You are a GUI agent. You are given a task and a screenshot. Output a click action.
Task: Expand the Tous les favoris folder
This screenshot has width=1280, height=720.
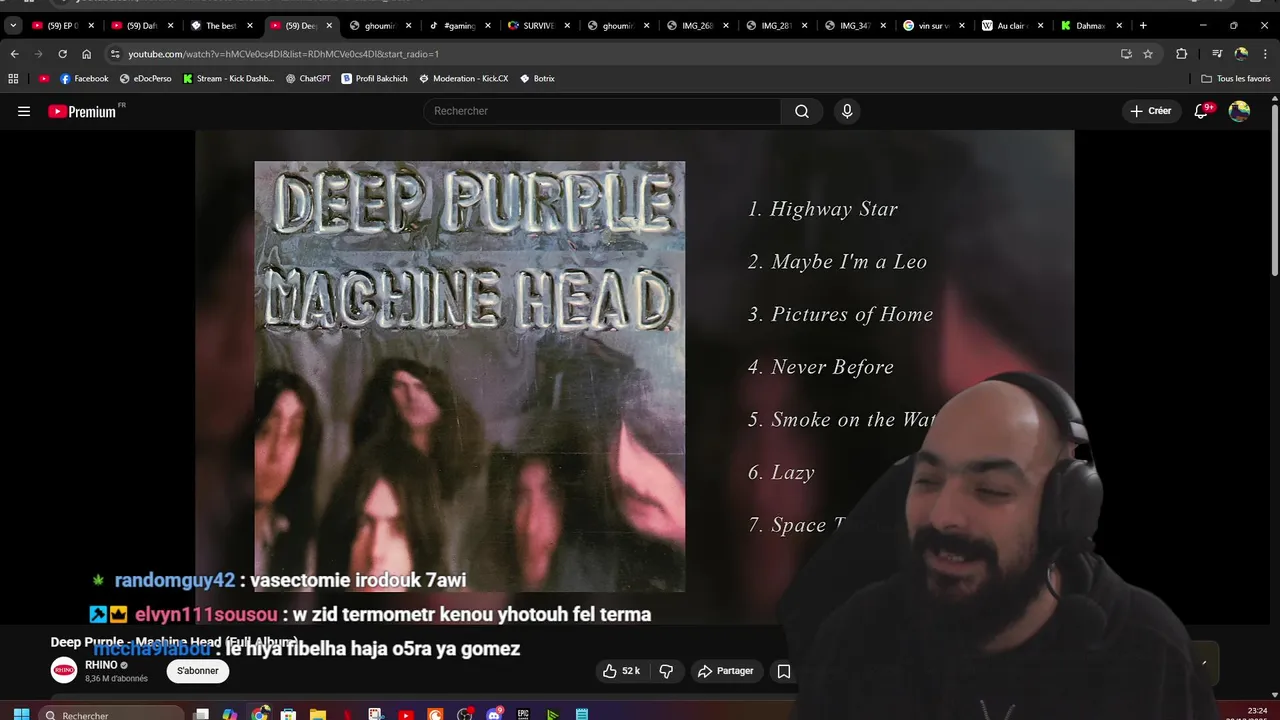(1236, 78)
